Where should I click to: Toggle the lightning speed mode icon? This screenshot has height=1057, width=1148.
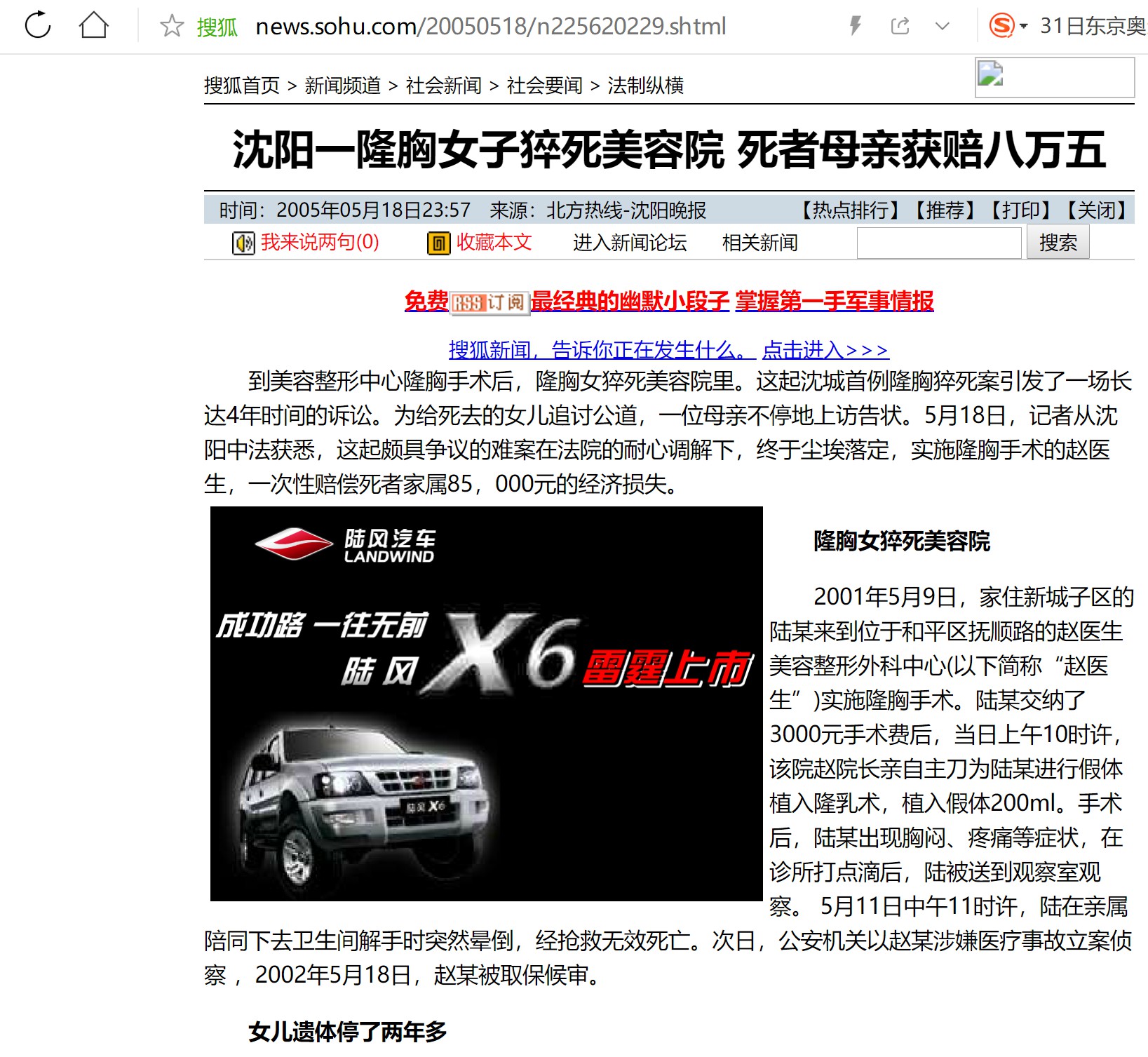coord(855,27)
